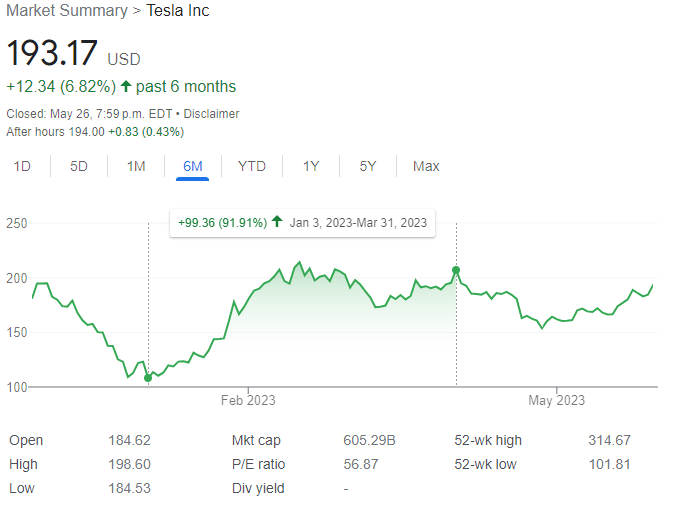Screen dimensions: 673x506
Task: Click the Disclaimer link
Action: 211,114
